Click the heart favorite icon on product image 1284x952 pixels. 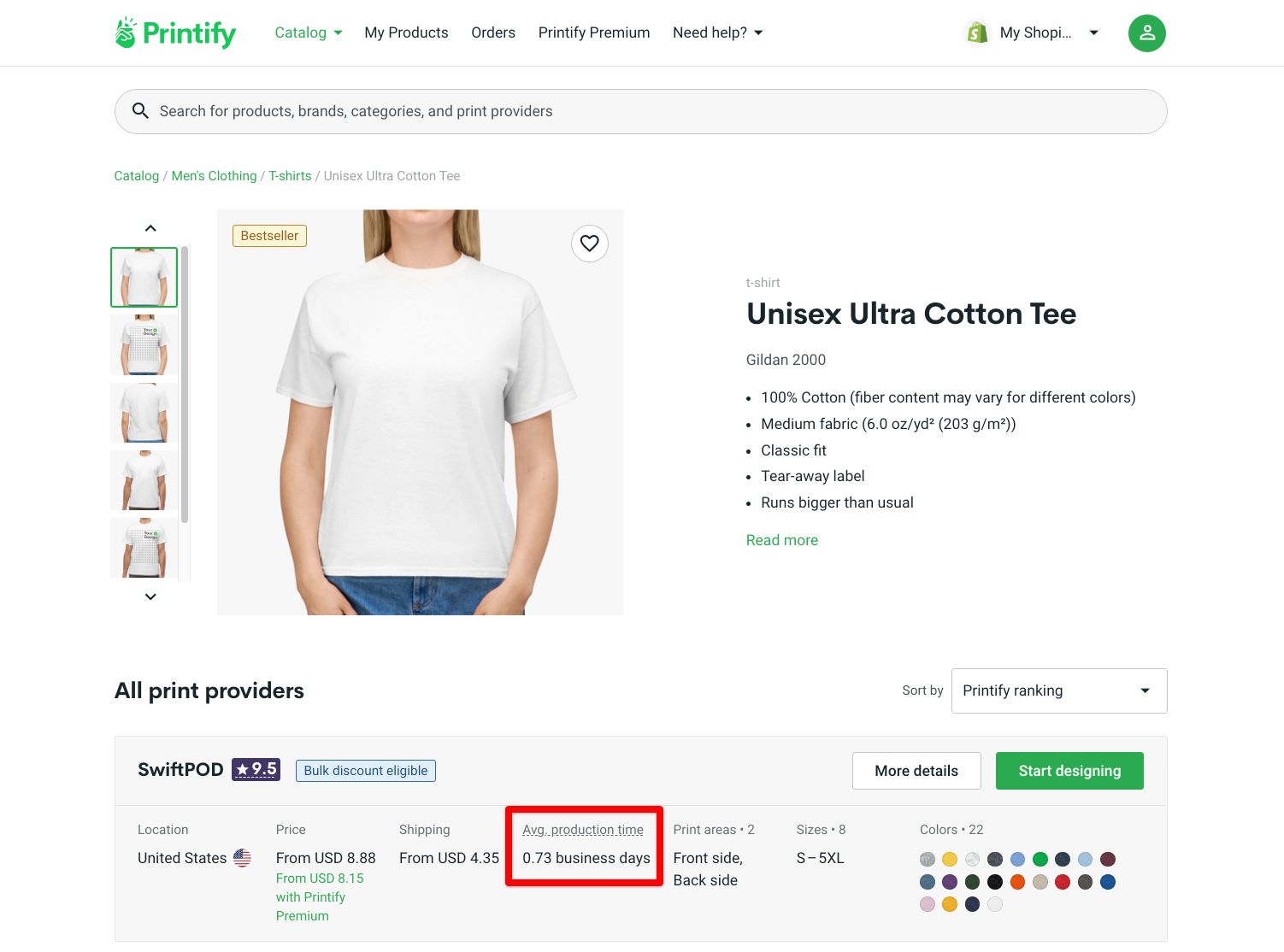[590, 244]
